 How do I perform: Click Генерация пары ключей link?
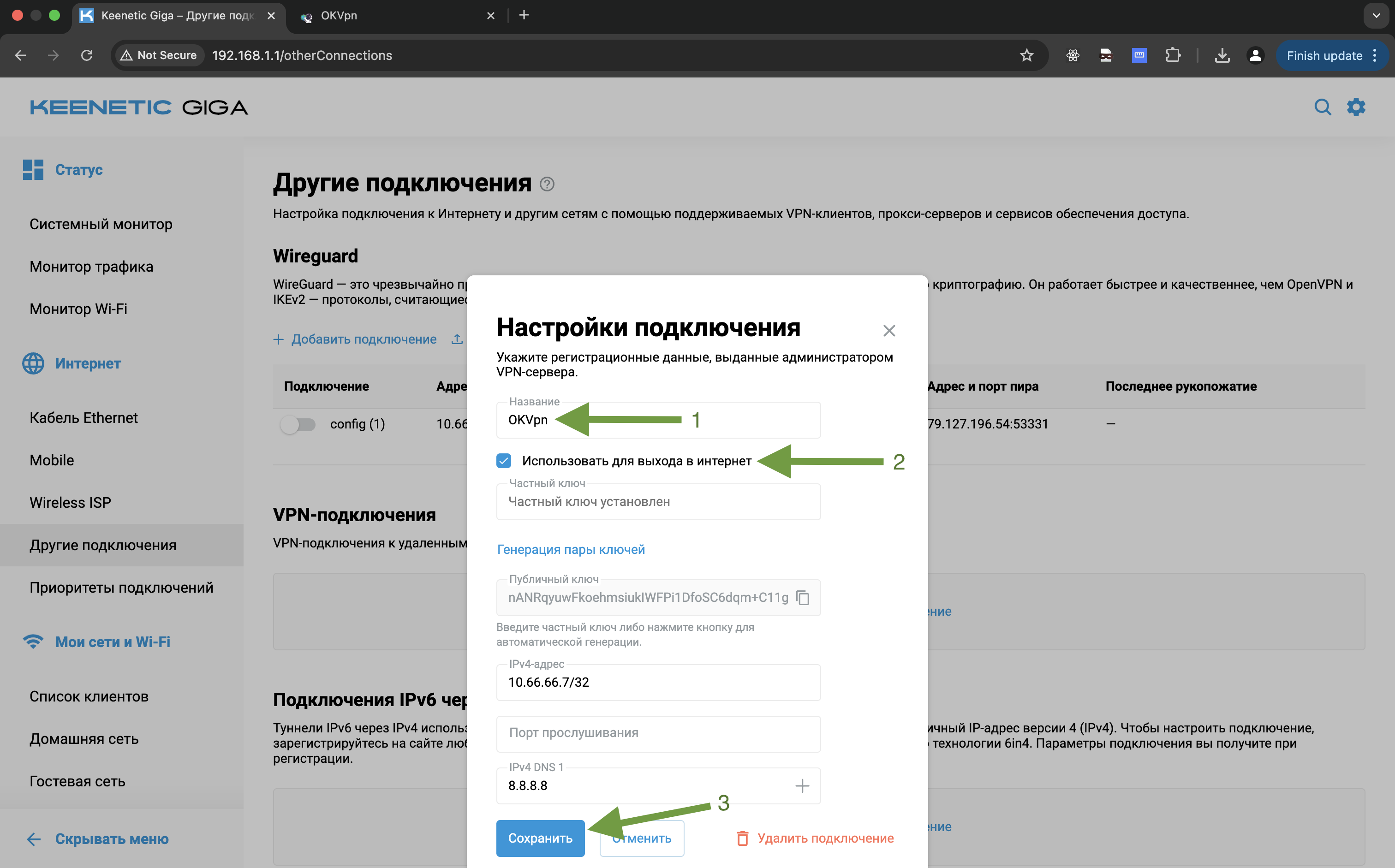571,549
